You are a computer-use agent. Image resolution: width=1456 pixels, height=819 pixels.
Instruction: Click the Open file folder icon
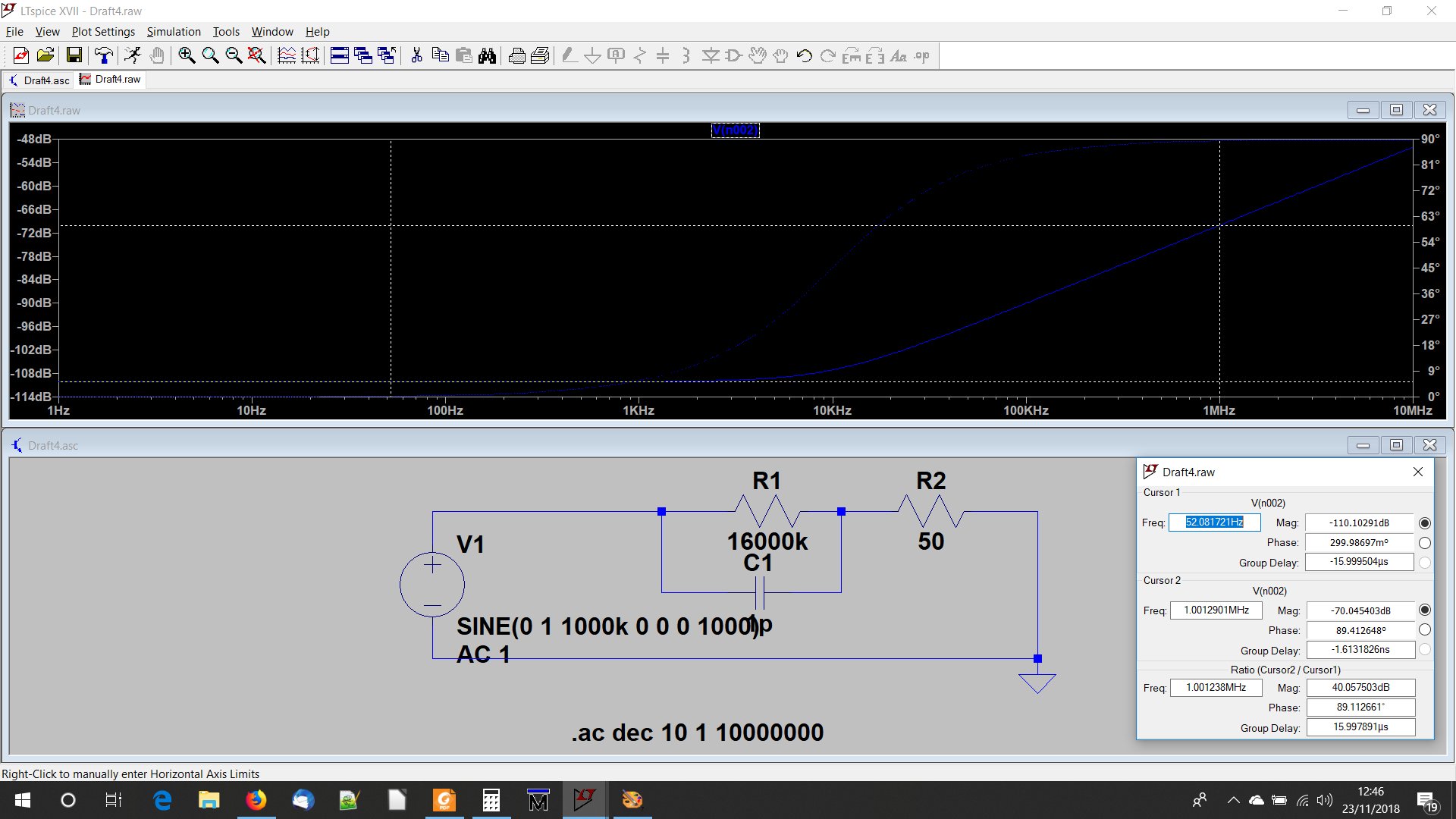pyautogui.click(x=45, y=55)
